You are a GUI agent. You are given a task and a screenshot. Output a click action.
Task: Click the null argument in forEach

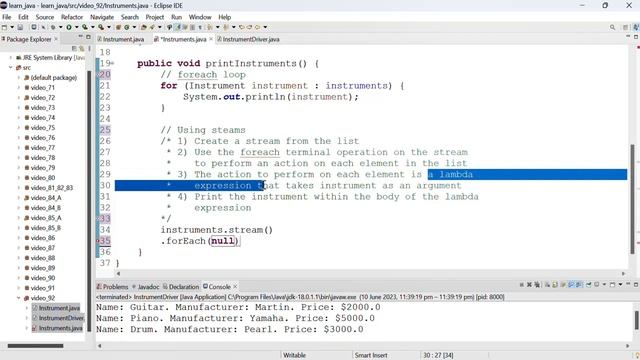(x=223, y=241)
